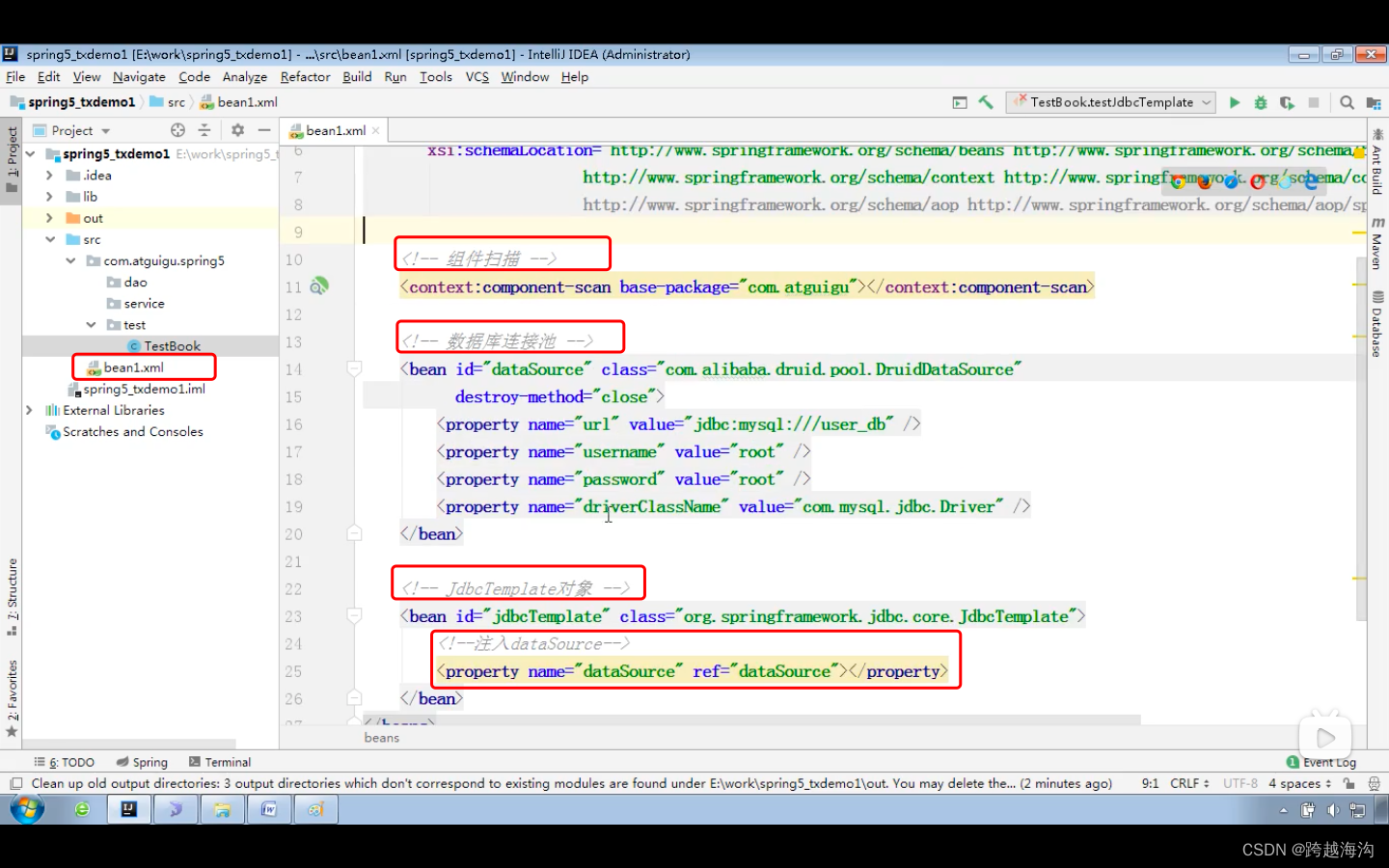Open the file explorer taskbar icon
Image resolution: width=1389 pixels, height=868 pixels.
pos(222,810)
